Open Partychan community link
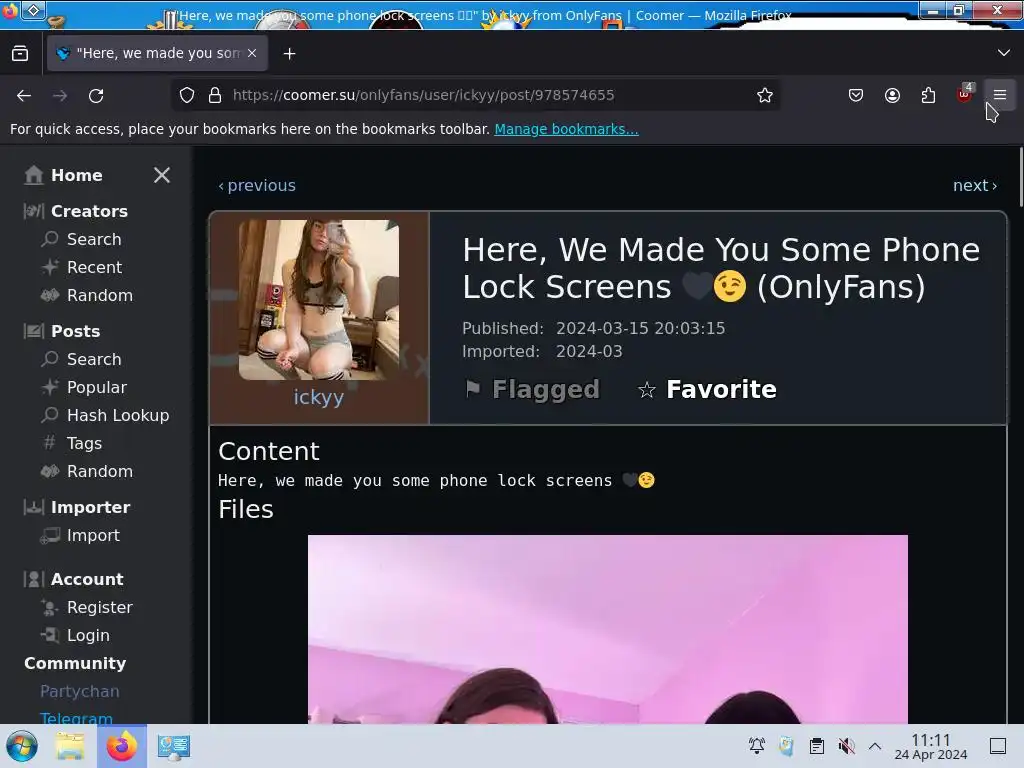 80,692
